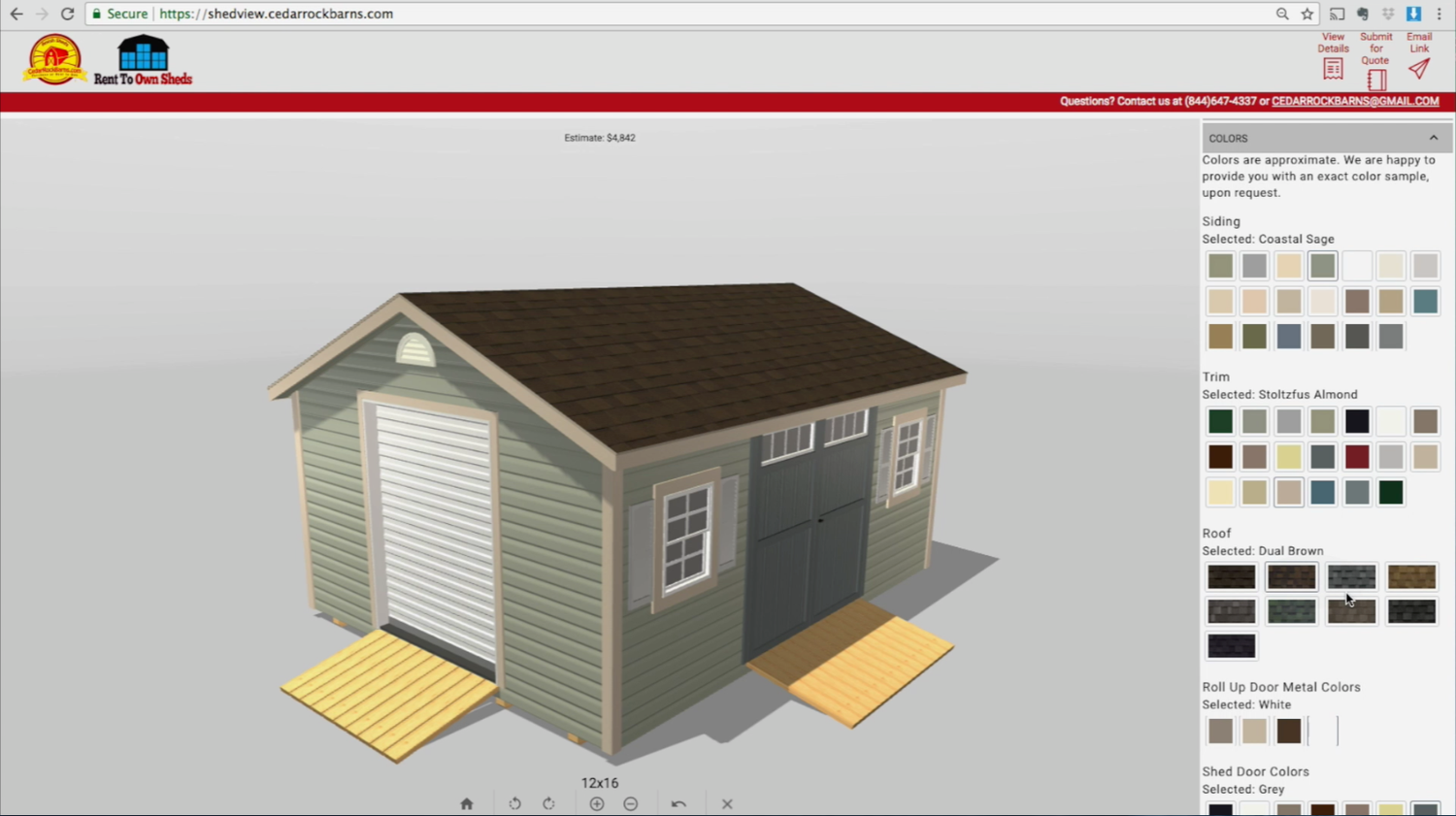This screenshot has width=1456, height=816.
Task: Send the design using the Email Link icon
Action: coord(1419,68)
